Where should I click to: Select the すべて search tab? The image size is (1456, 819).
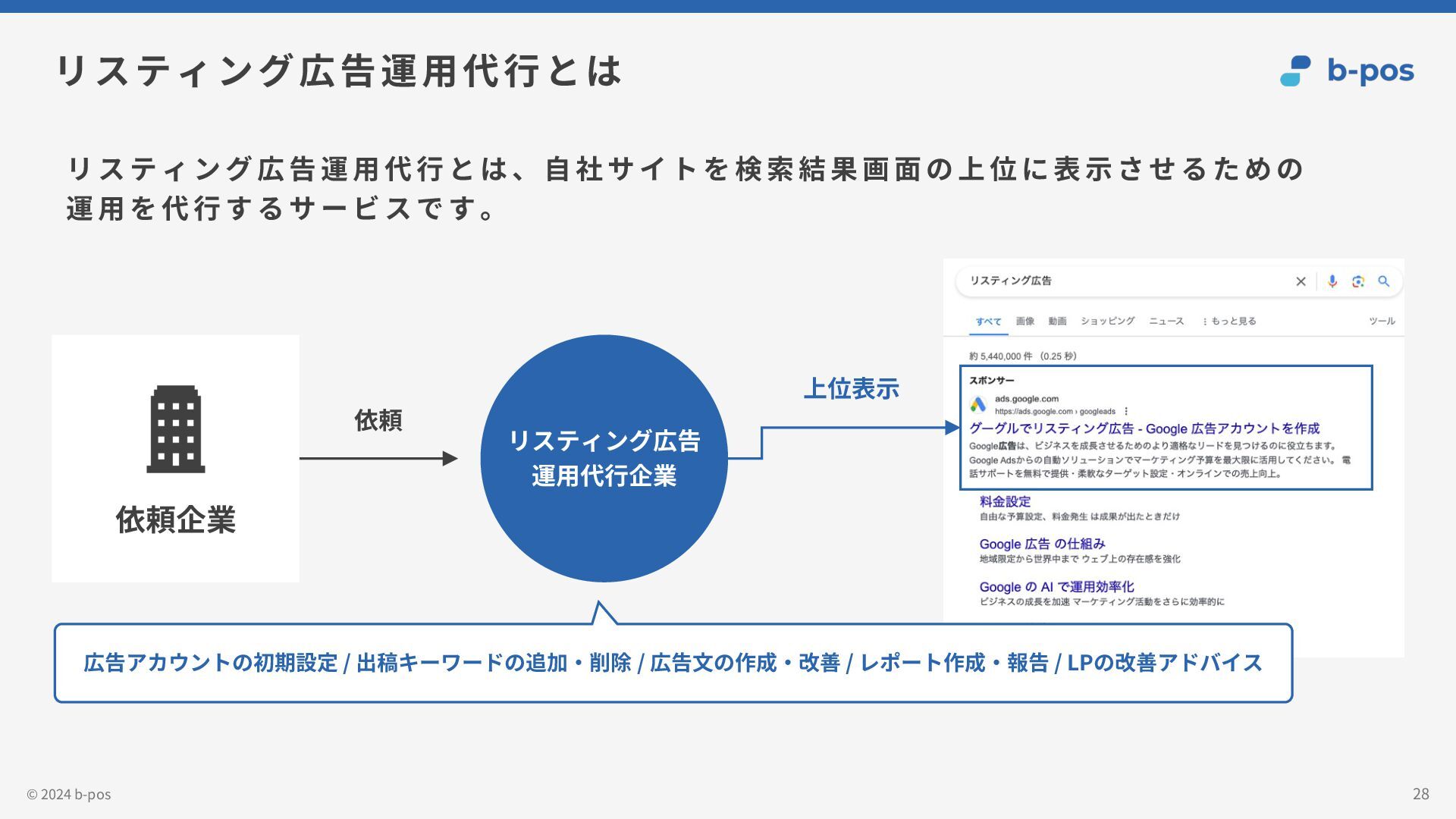[988, 322]
